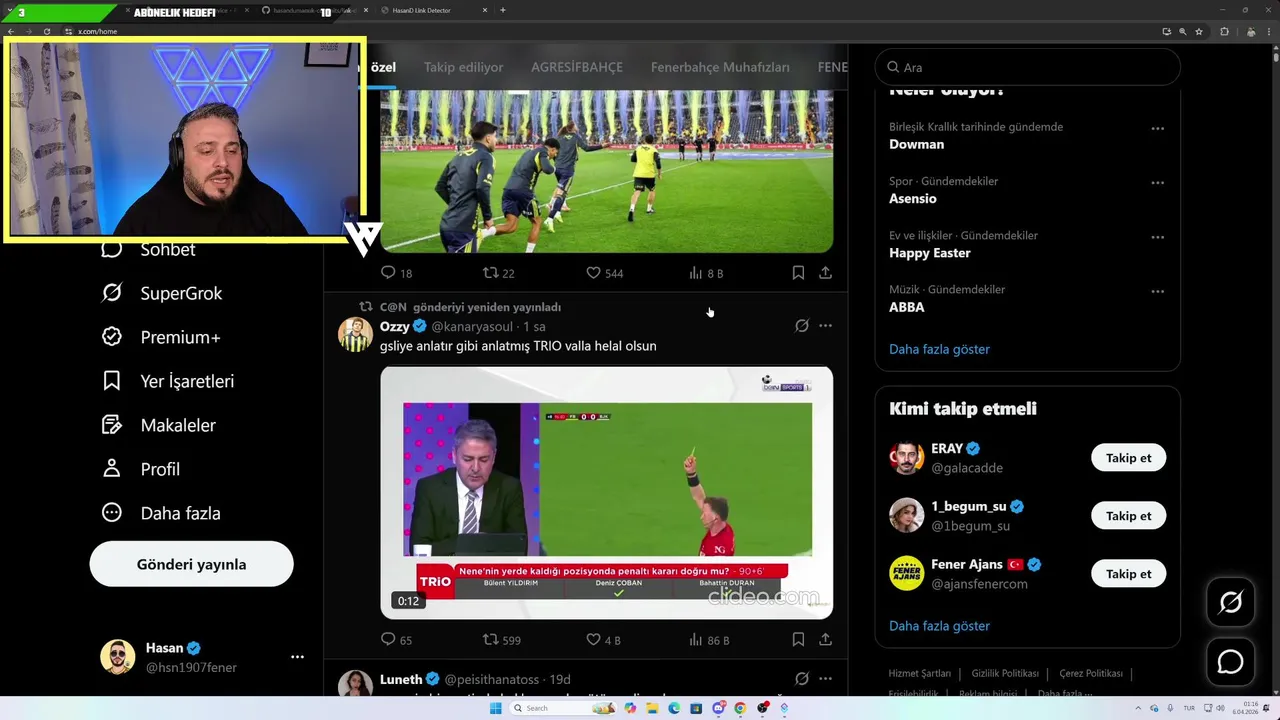View analytics of the 86 B views post

pyautogui.click(x=709, y=640)
